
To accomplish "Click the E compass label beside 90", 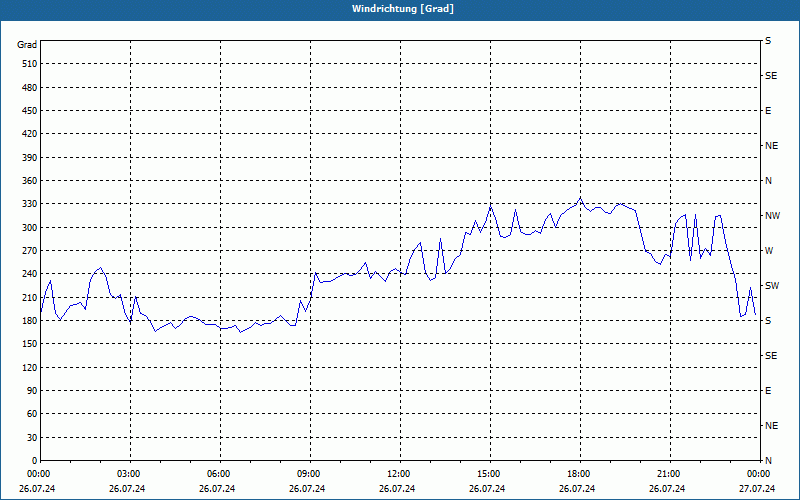I will click(768, 391).
